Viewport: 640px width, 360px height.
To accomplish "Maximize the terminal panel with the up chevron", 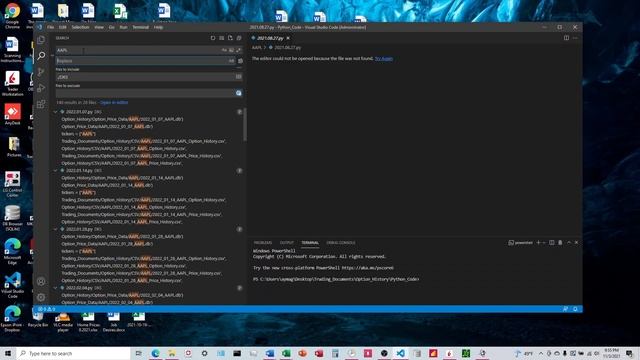I will 569,242.
